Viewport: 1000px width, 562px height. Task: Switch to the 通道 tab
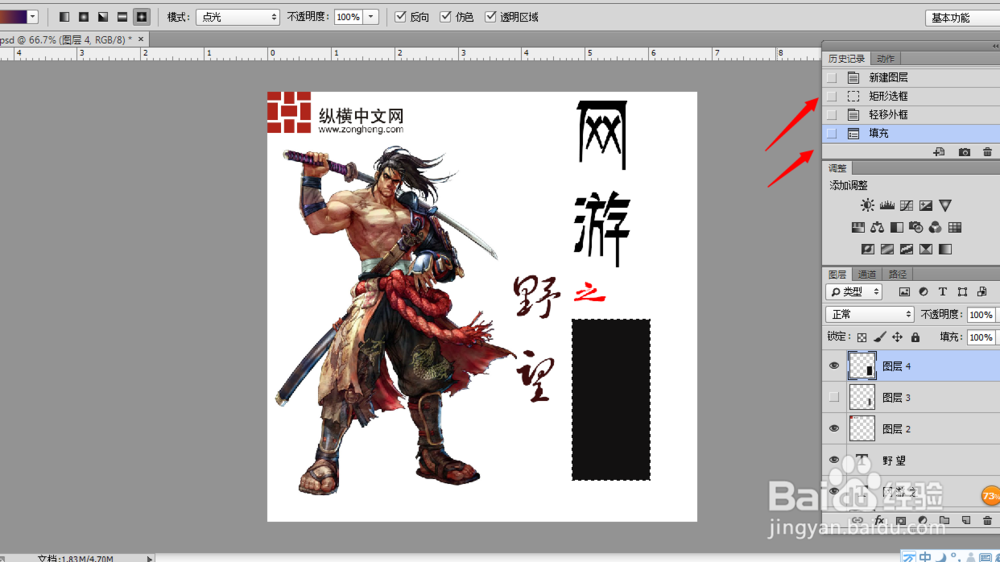(867, 274)
